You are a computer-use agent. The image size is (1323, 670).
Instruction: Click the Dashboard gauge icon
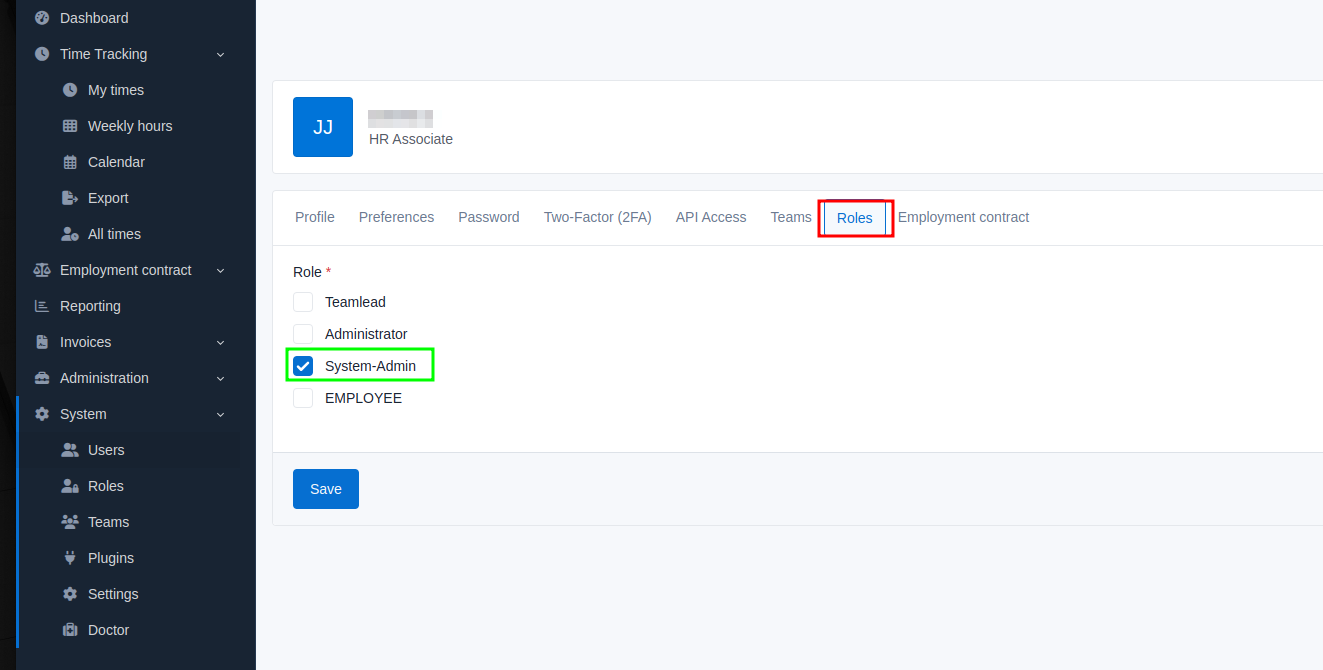click(x=42, y=18)
